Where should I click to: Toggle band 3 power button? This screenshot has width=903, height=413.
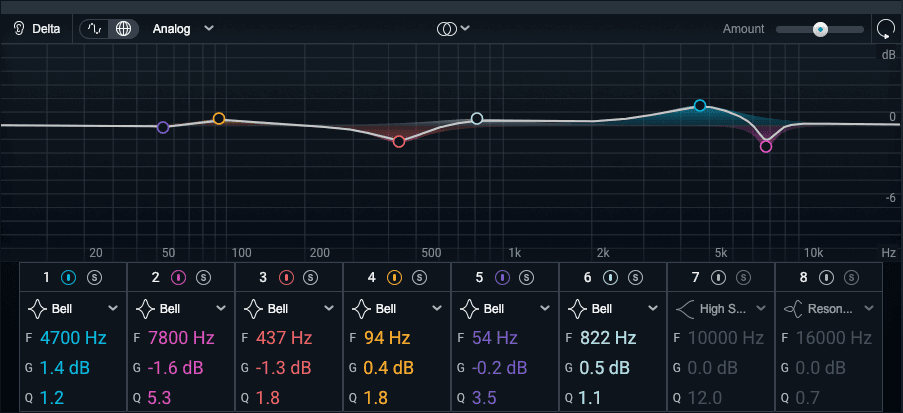(286, 278)
